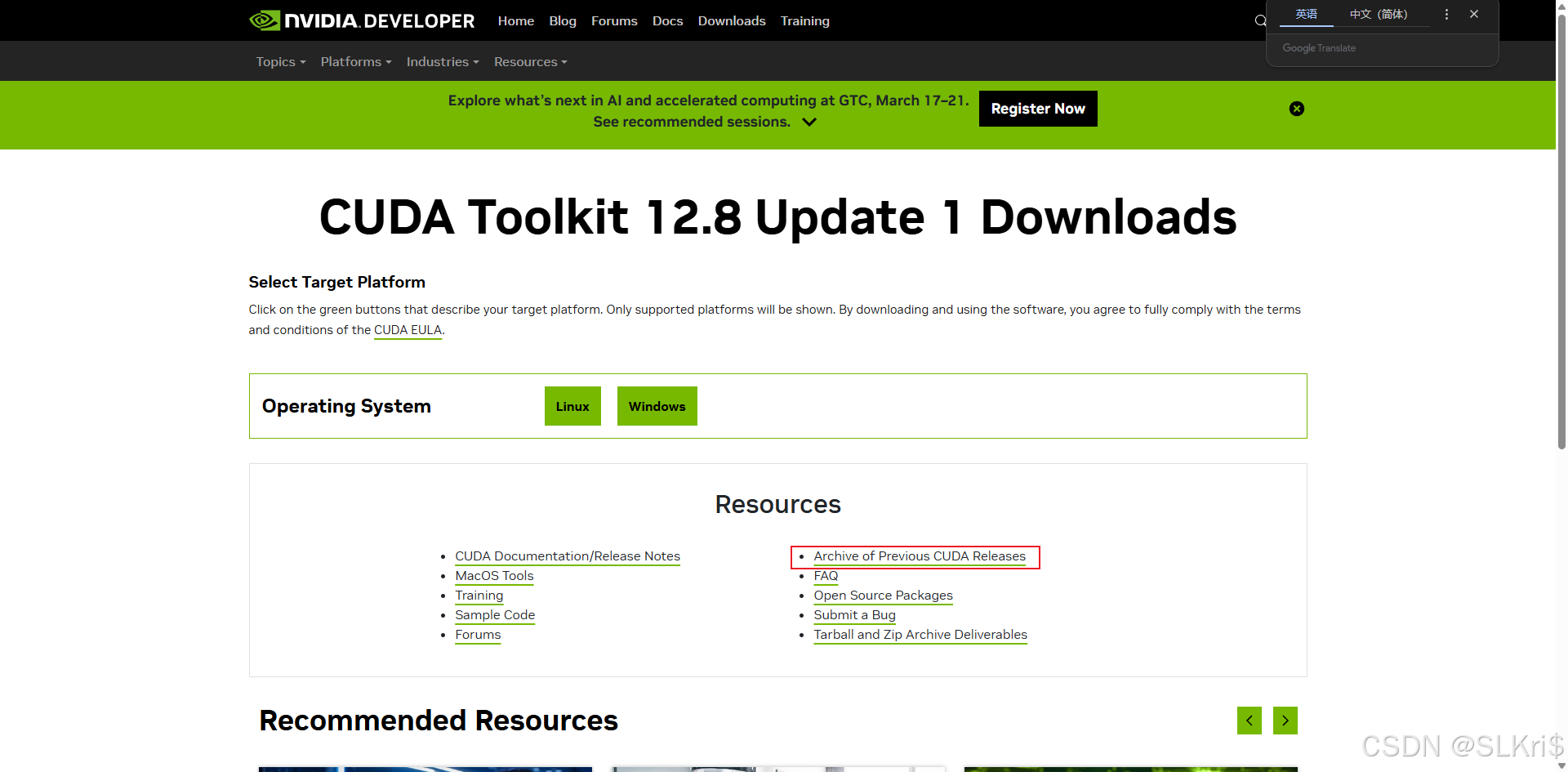The width and height of the screenshot is (1568, 772).
Task: Open the CUDA EULA link
Action: pos(408,330)
